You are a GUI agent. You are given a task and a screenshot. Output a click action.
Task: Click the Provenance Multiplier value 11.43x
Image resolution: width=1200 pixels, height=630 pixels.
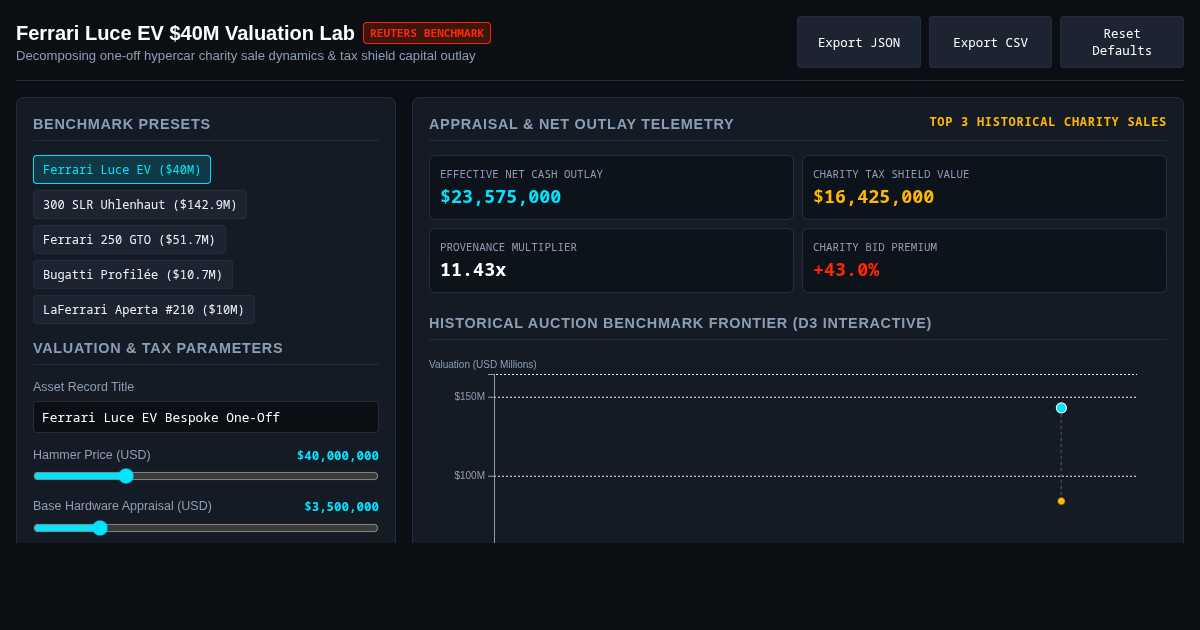point(473,270)
